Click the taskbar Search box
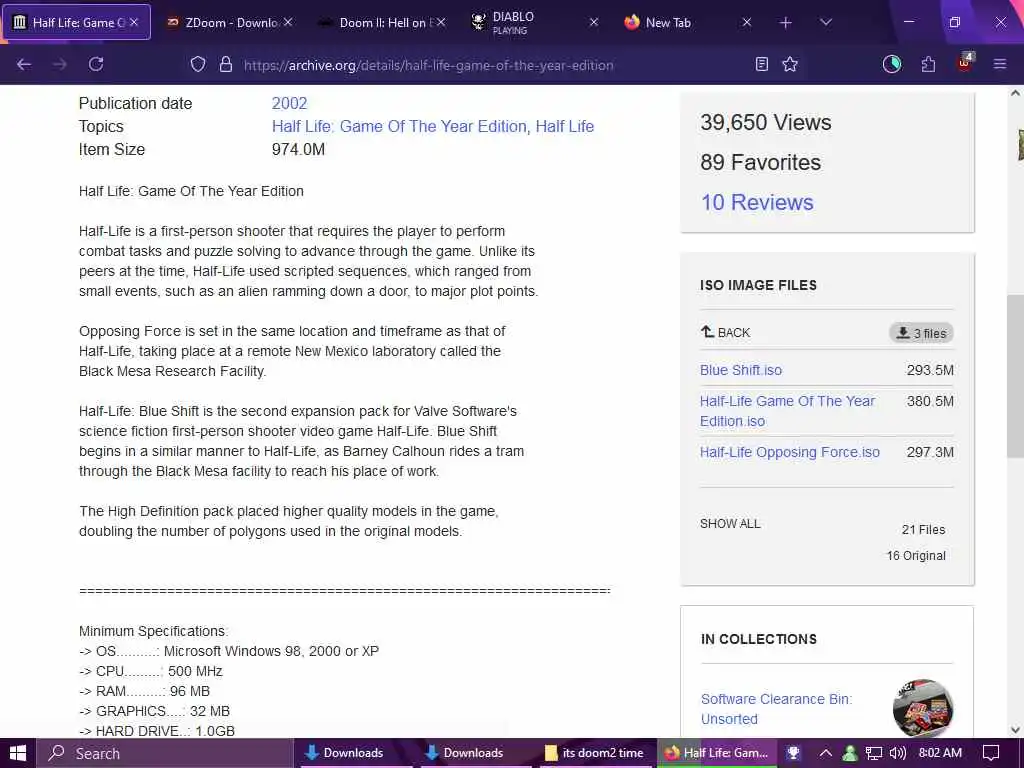The height and width of the screenshot is (768, 1024). tap(165, 753)
